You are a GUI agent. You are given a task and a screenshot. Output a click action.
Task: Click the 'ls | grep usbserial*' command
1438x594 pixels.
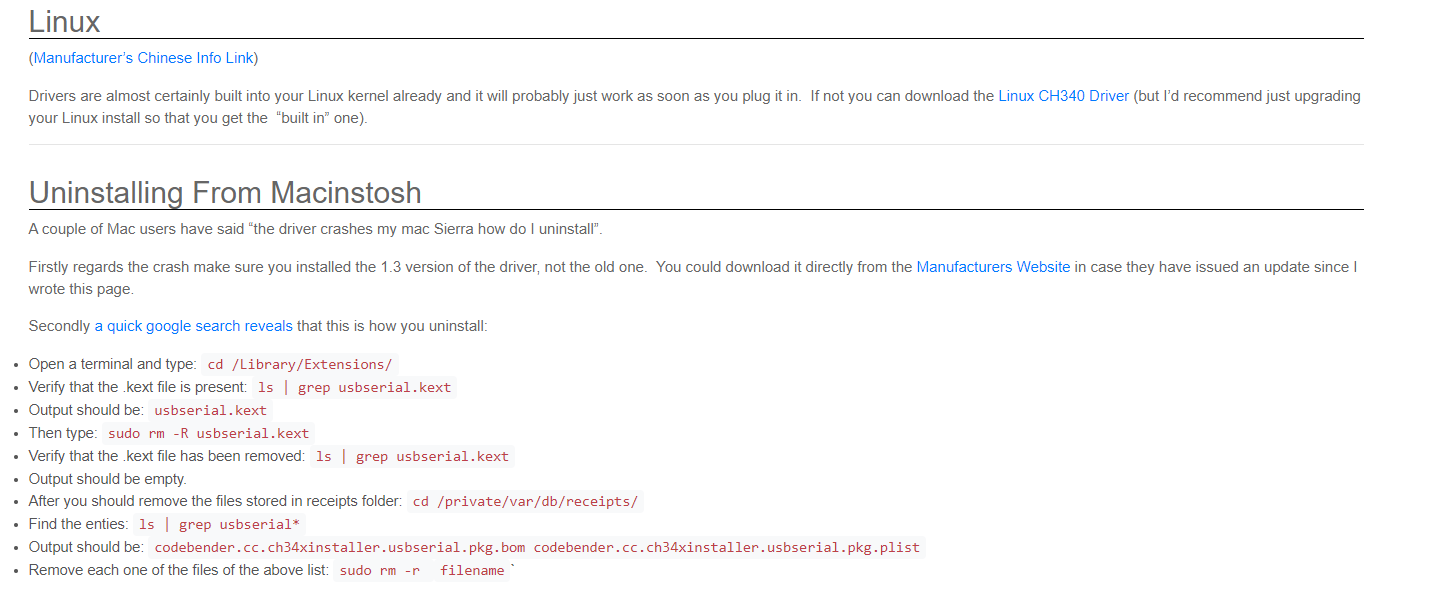coord(219,525)
